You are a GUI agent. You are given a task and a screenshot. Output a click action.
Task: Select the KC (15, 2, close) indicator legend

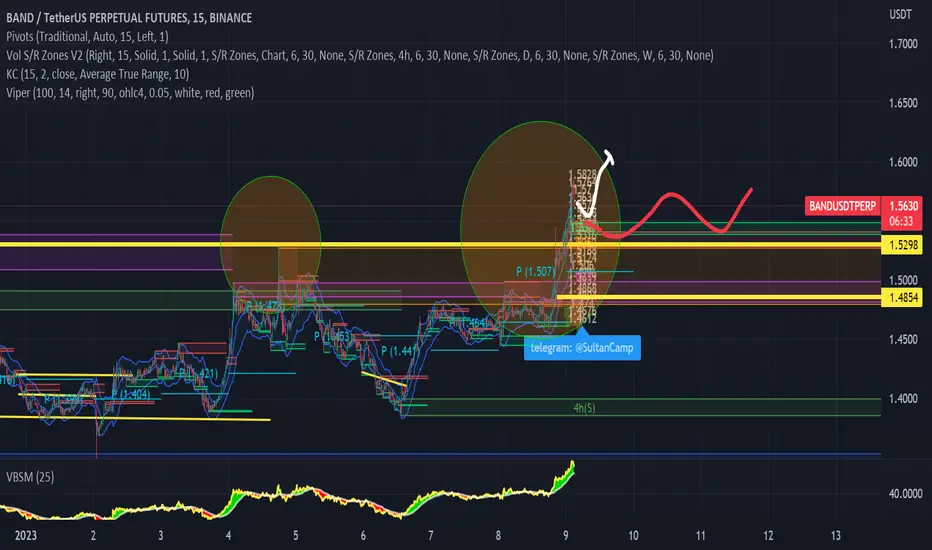coord(97,74)
